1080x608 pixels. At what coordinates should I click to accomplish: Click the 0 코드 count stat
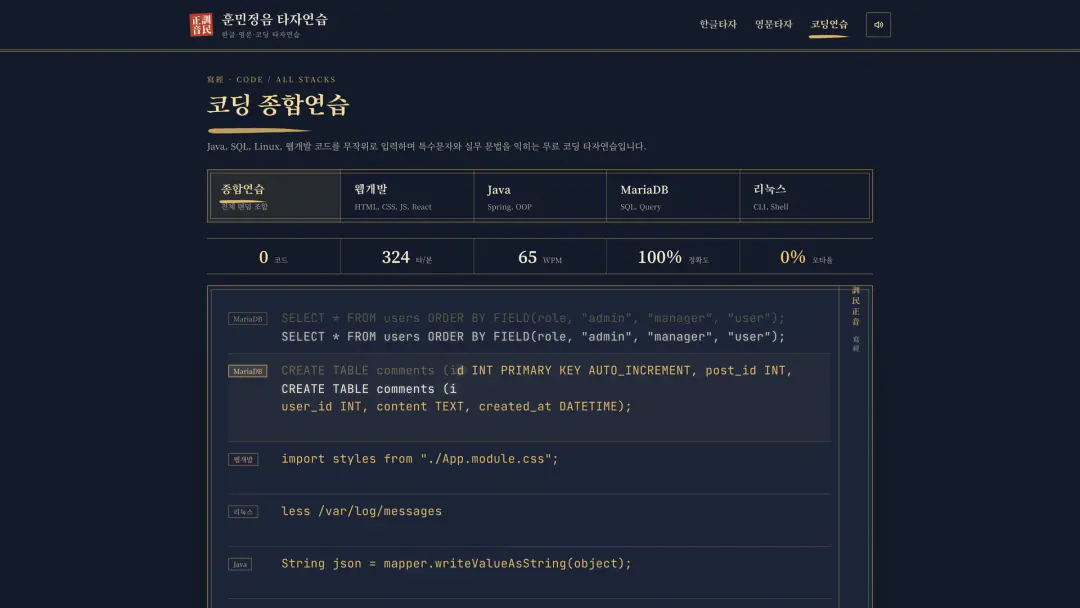coord(273,257)
